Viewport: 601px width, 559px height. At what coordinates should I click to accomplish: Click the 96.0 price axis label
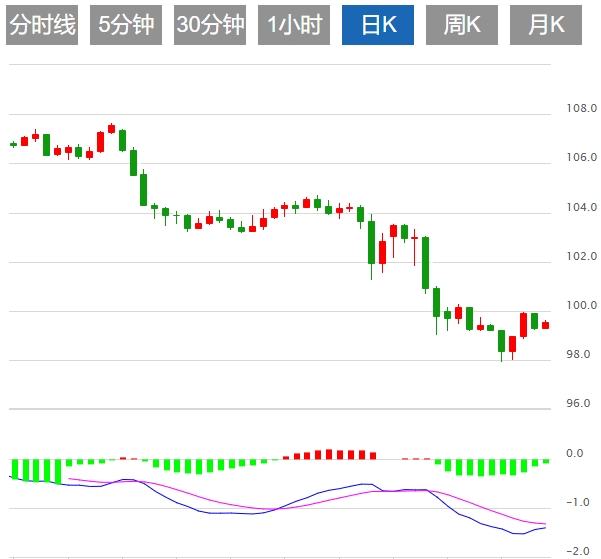point(578,403)
